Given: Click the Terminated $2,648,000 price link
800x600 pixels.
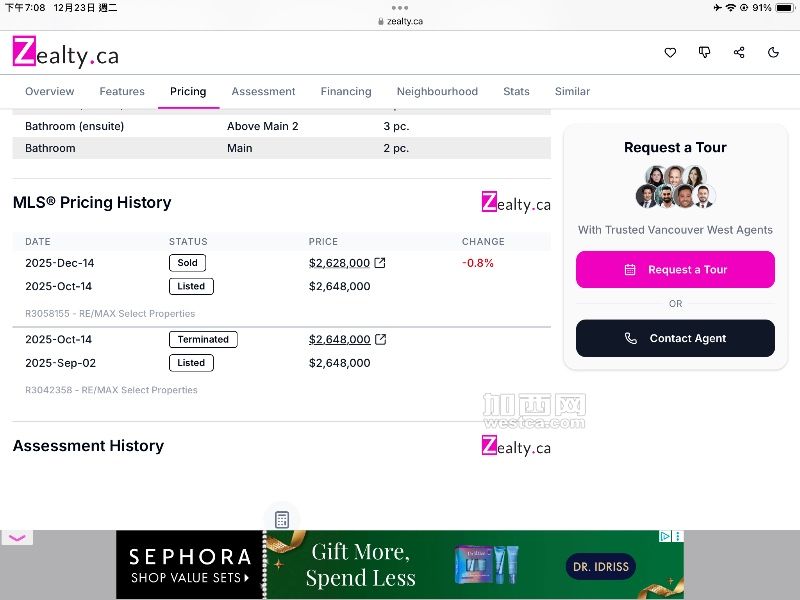Looking at the screenshot, I should pyautogui.click(x=339, y=339).
